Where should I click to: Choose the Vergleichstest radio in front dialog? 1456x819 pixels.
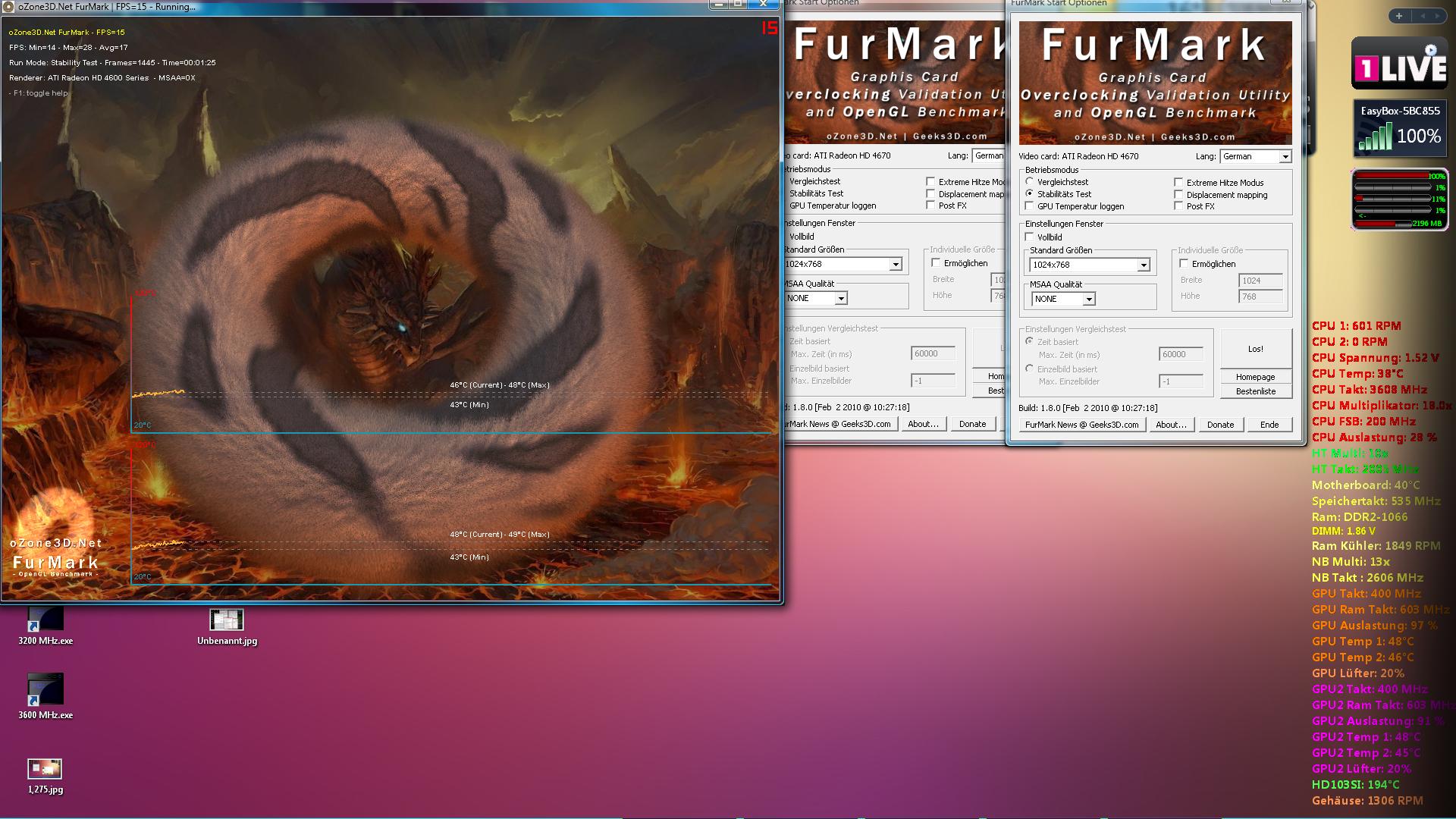(1030, 182)
